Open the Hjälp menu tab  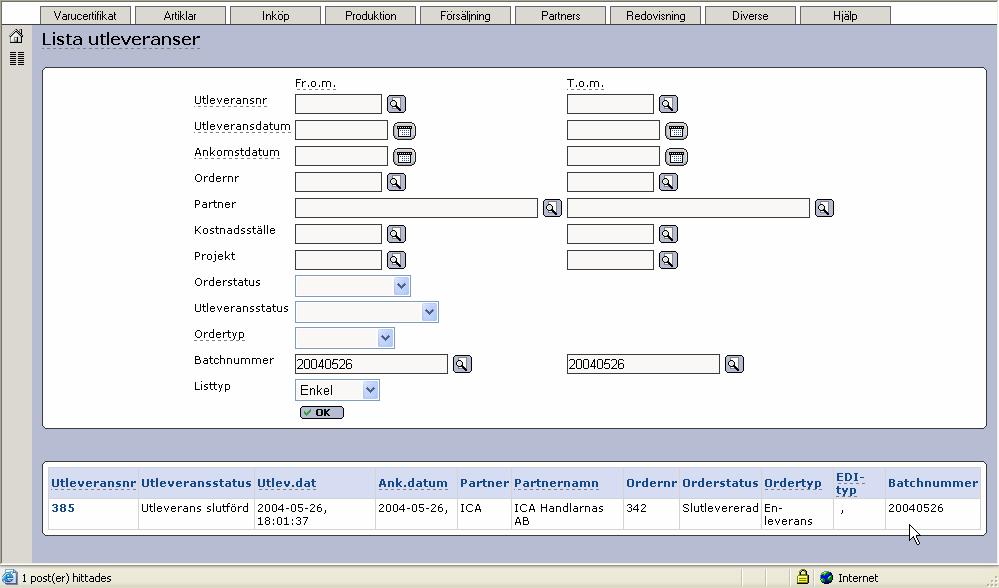(x=845, y=15)
